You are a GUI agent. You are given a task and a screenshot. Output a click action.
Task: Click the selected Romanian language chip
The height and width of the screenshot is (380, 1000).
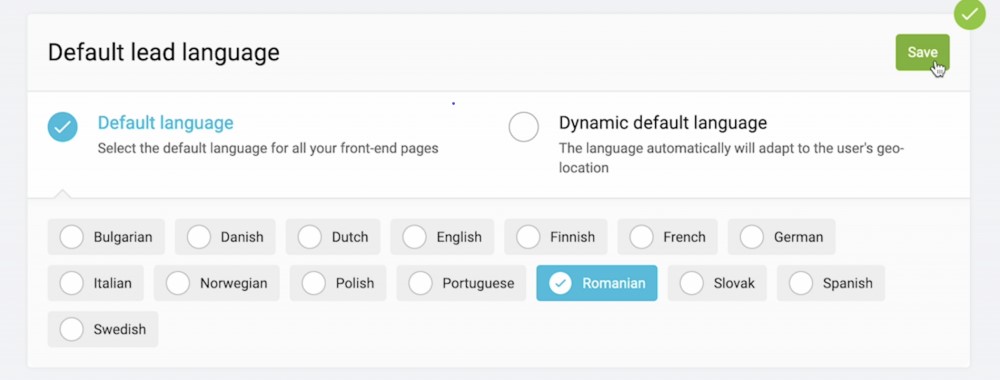597,283
